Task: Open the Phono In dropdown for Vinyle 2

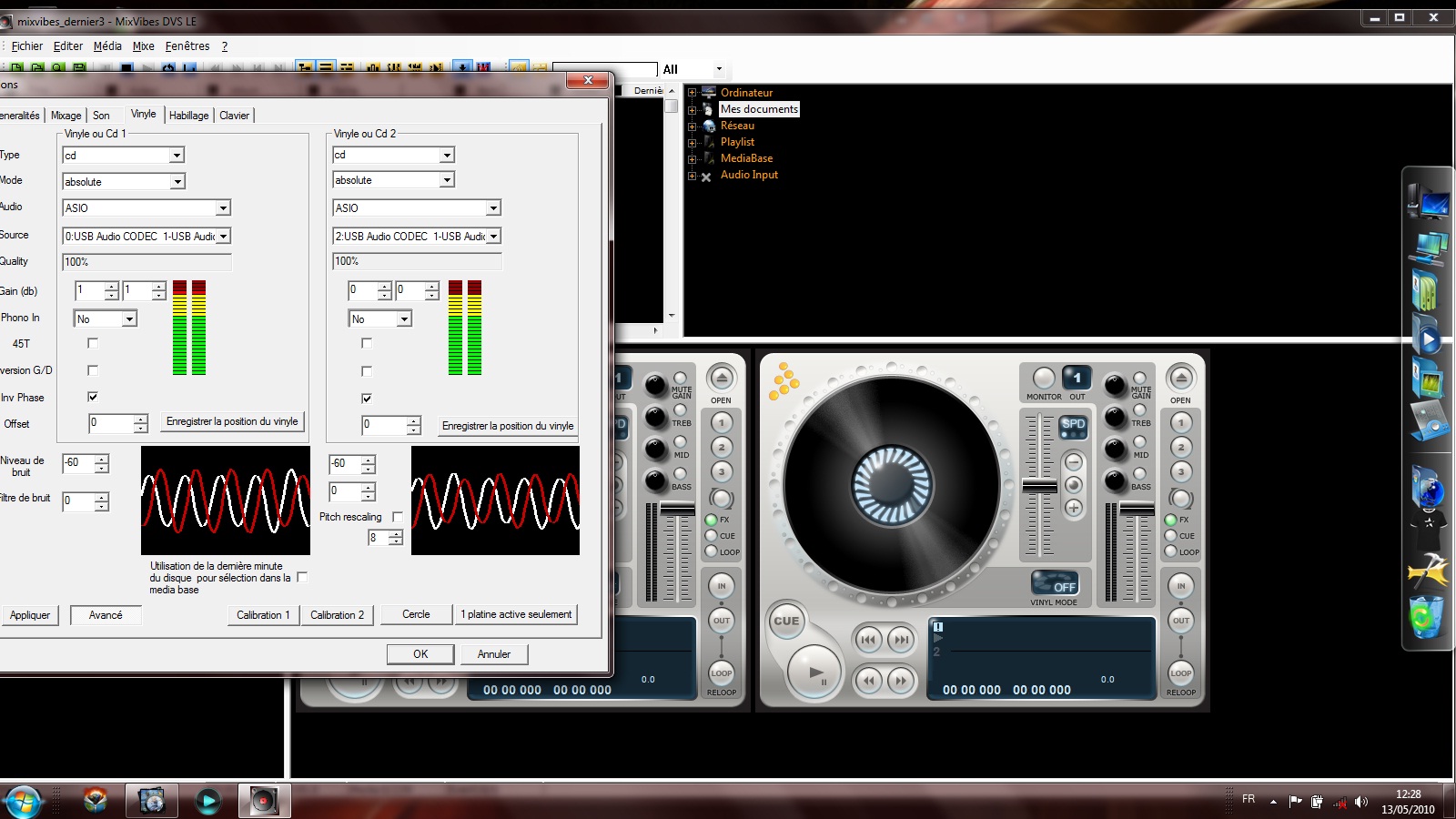Action: 404,319
